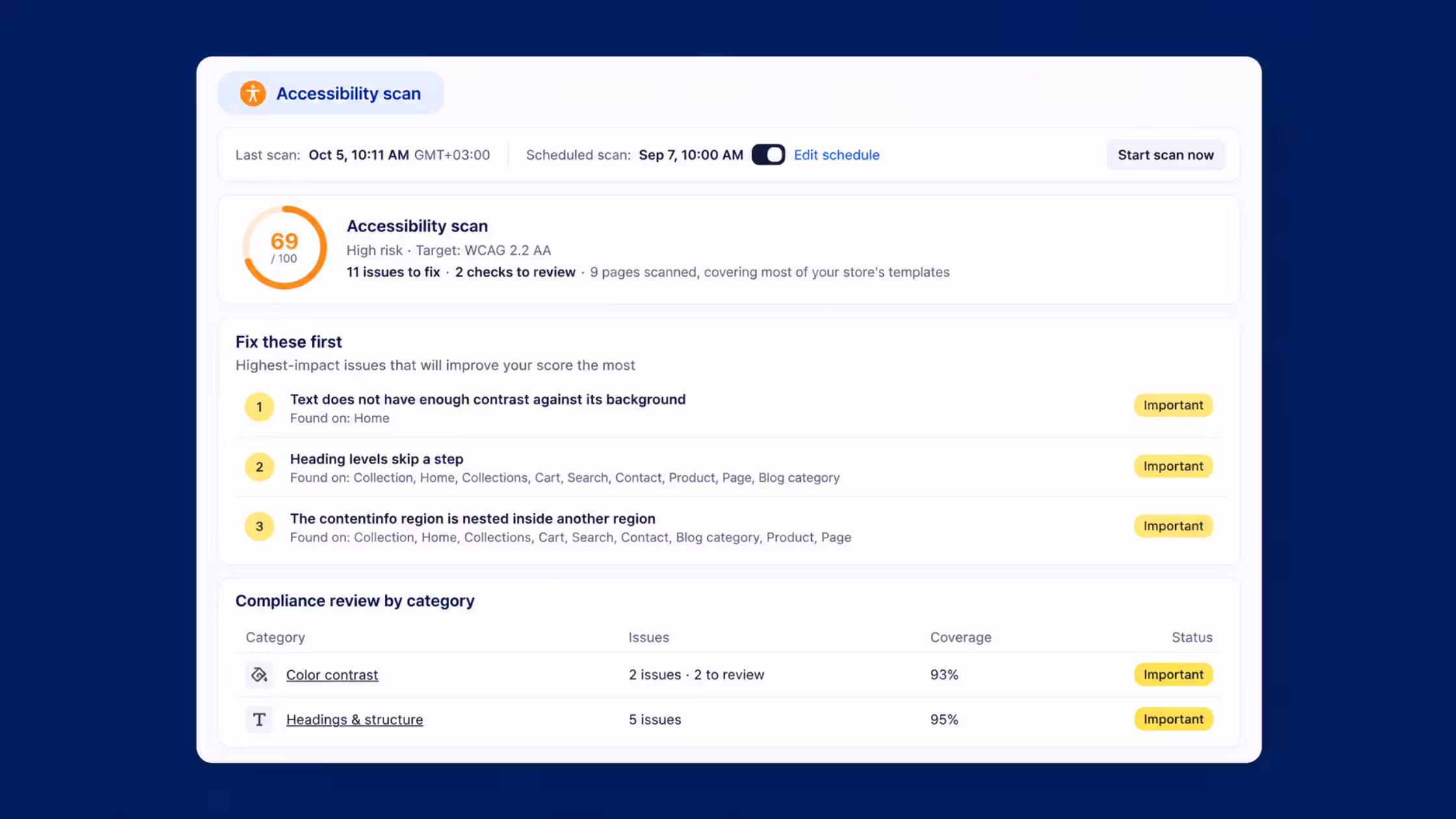Click the '2 checks to review' text
The height and width of the screenshot is (819, 1456).
tap(515, 272)
